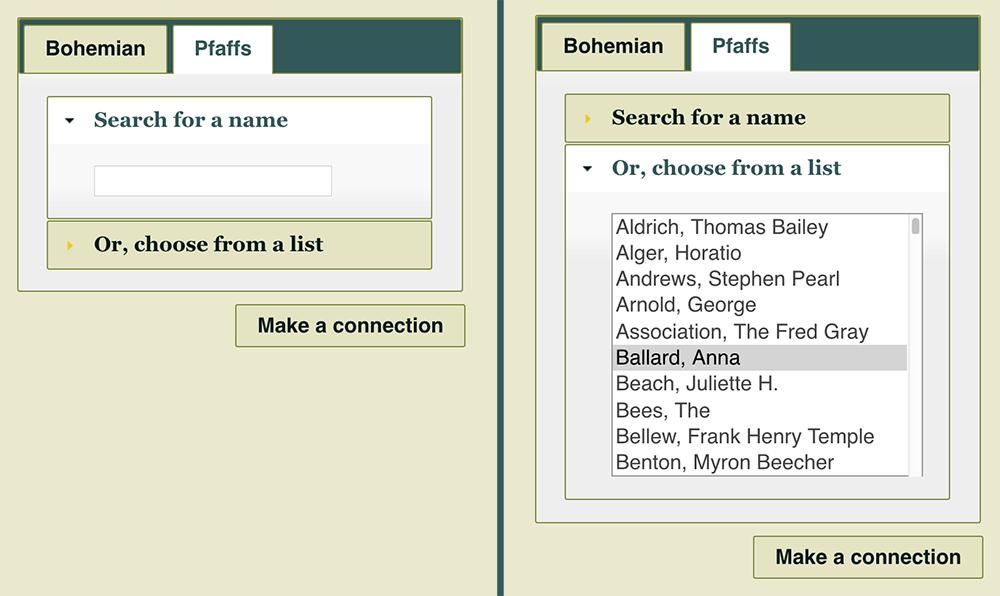
Task: Choose 'Alger, Horatio' in the list
Action: pos(679,254)
